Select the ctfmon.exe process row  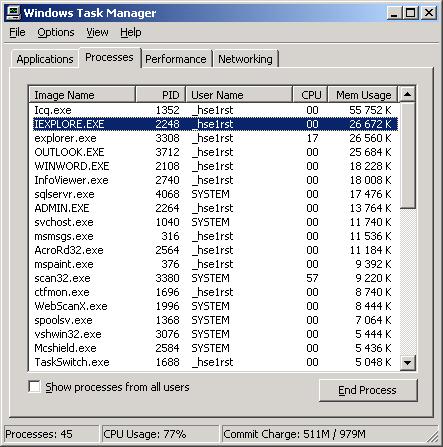point(215,292)
